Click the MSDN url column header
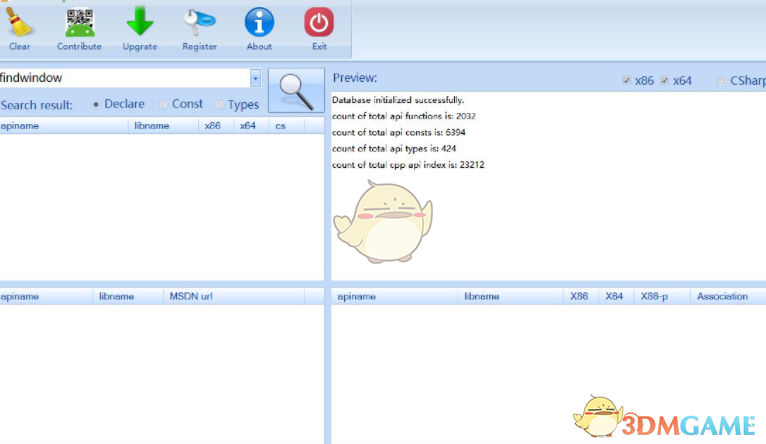Viewport: 766px width, 444px height. [x=234, y=296]
